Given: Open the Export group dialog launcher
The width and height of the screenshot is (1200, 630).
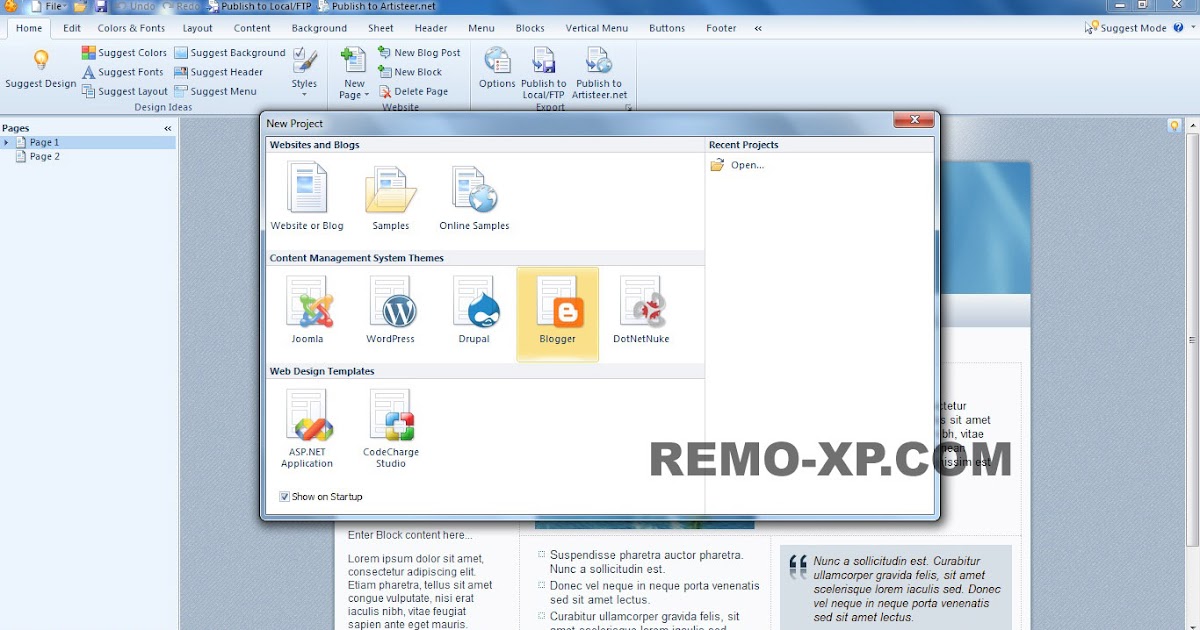Looking at the screenshot, I should tap(629, 107).
